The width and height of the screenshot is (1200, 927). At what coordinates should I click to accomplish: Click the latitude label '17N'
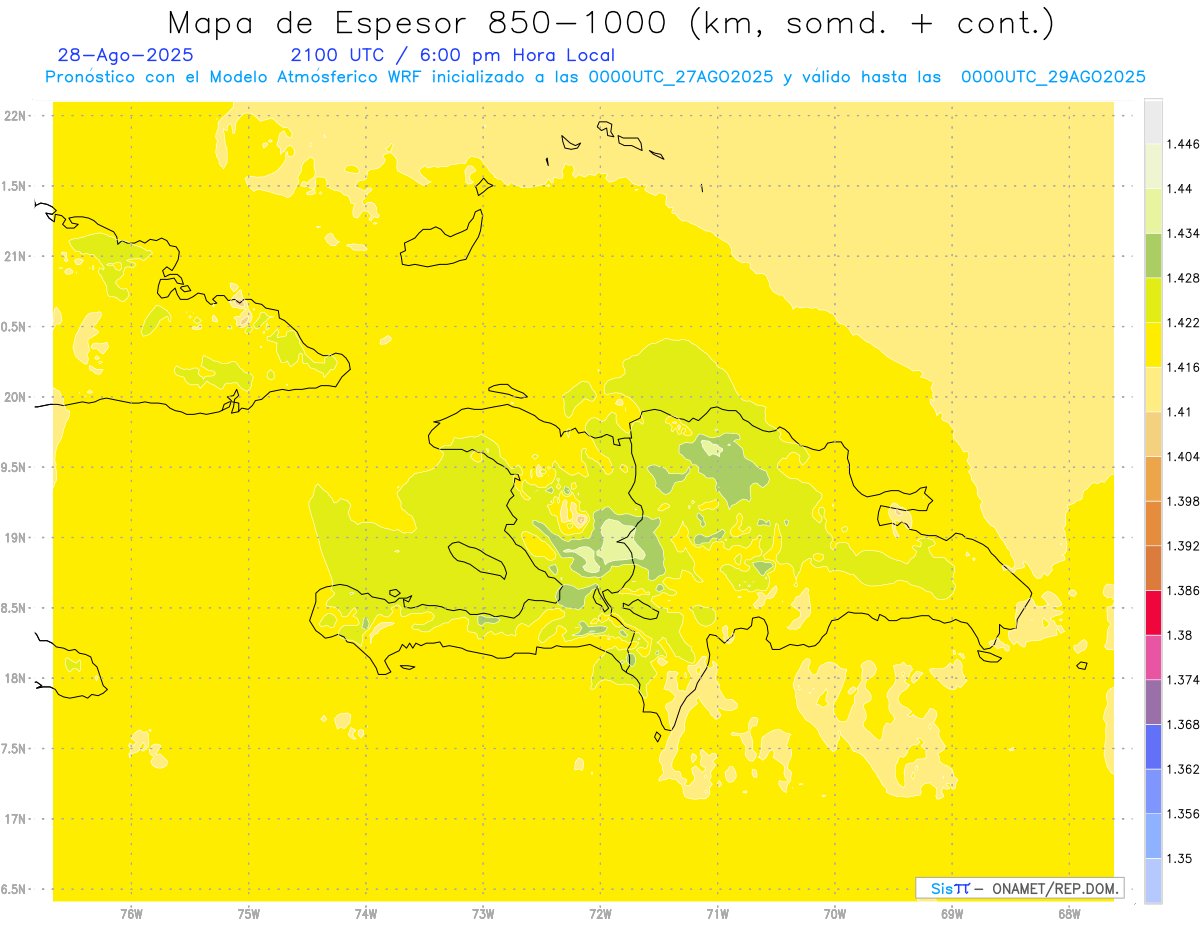point(15,820)
